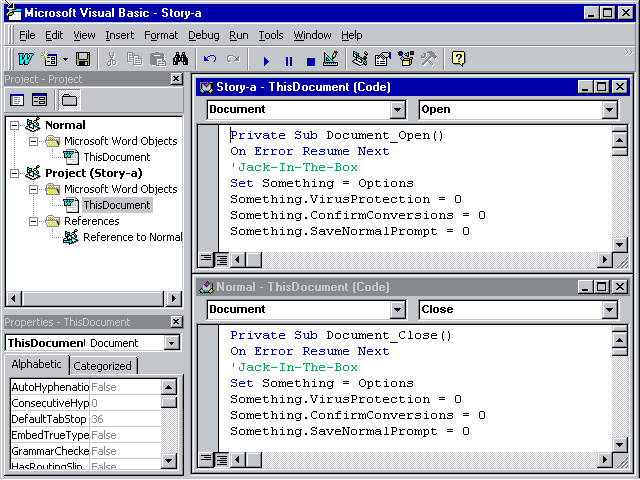Click the Paste clipboard icon
The image size is (640, 480).
coord(157,59)
